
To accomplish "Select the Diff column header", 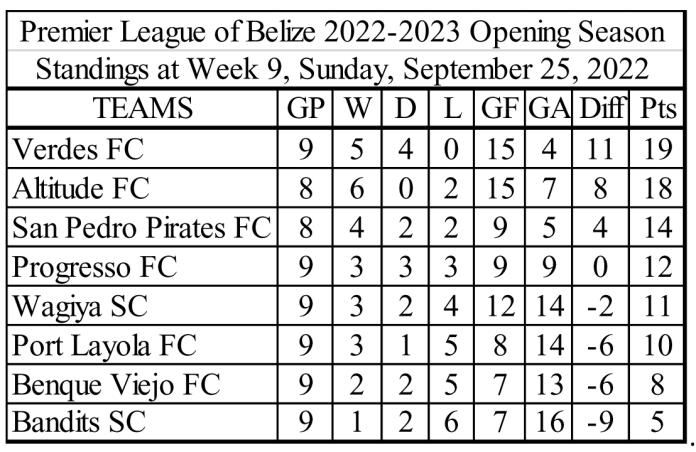I will 601,108.
